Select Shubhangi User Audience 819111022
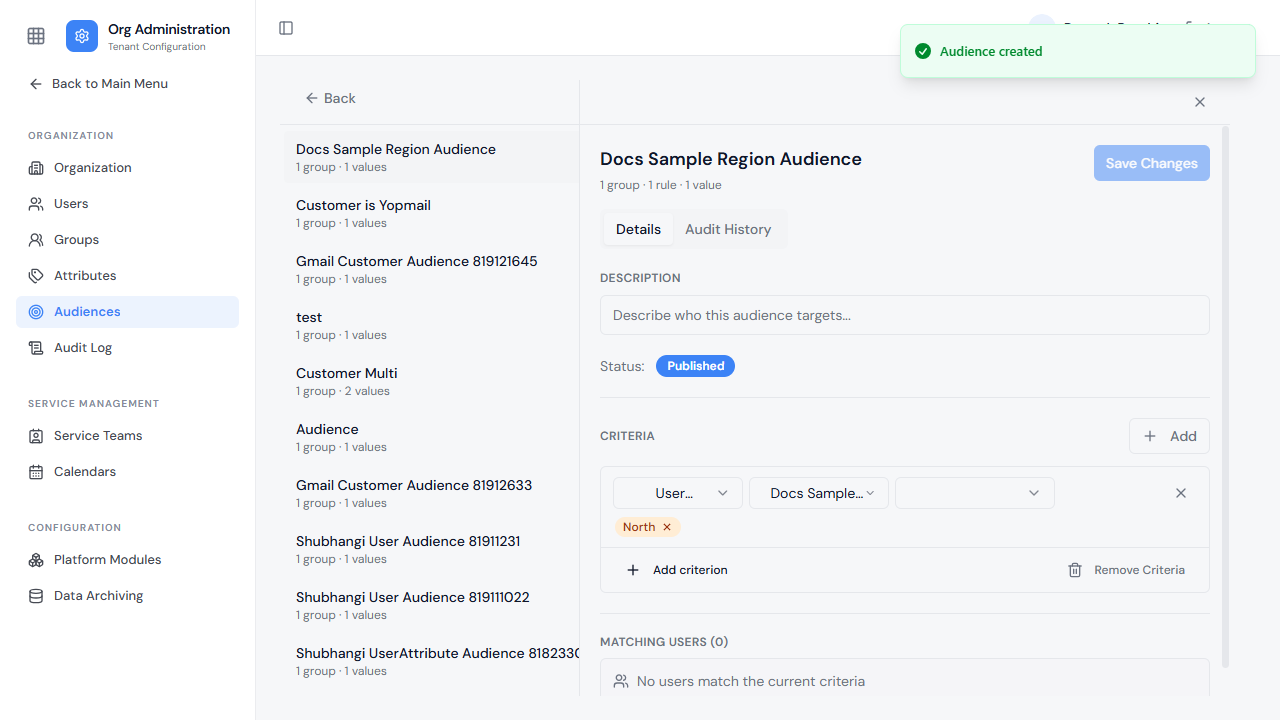 [x=432, y=606]
